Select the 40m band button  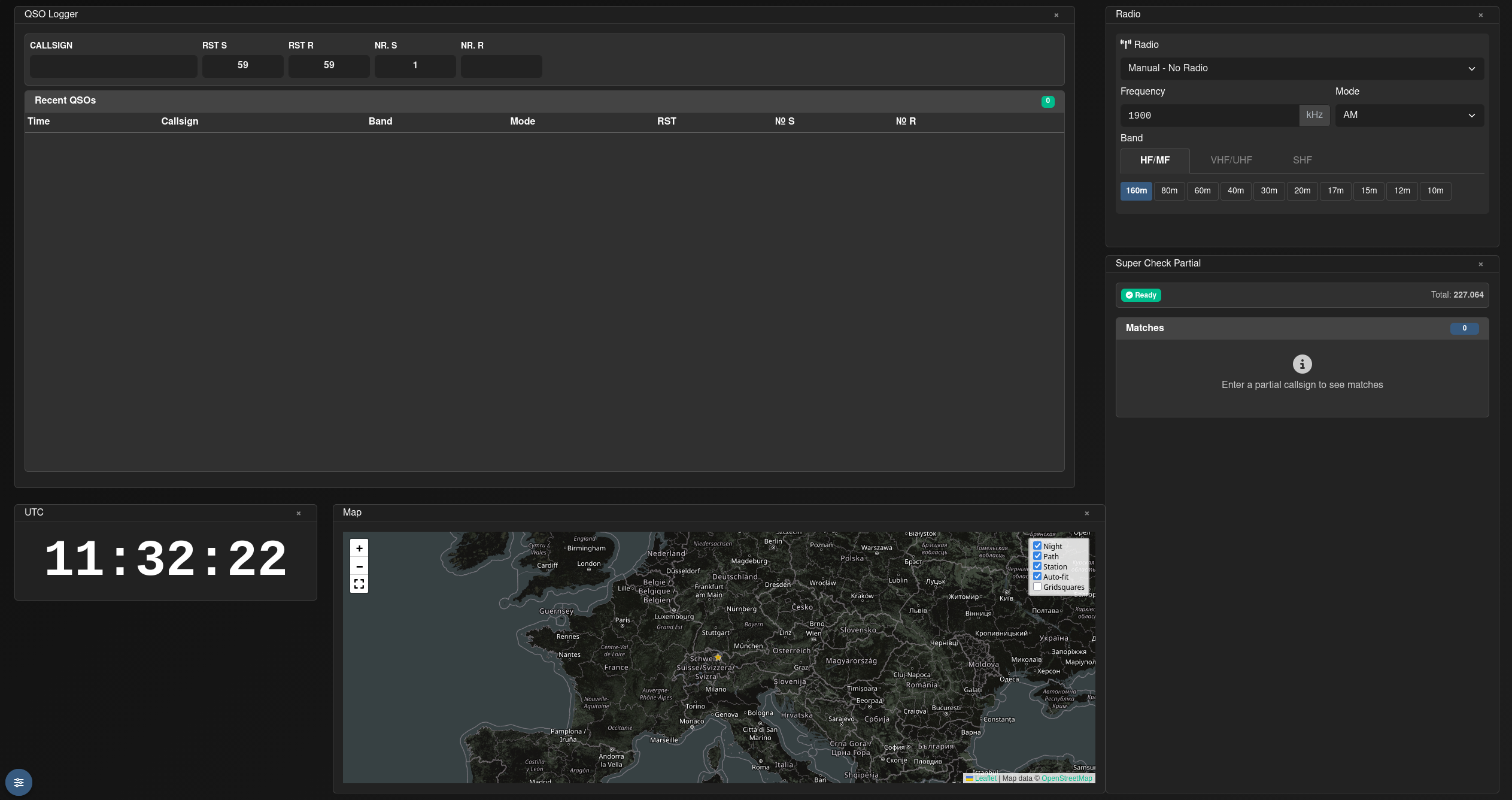(1235, 191)
